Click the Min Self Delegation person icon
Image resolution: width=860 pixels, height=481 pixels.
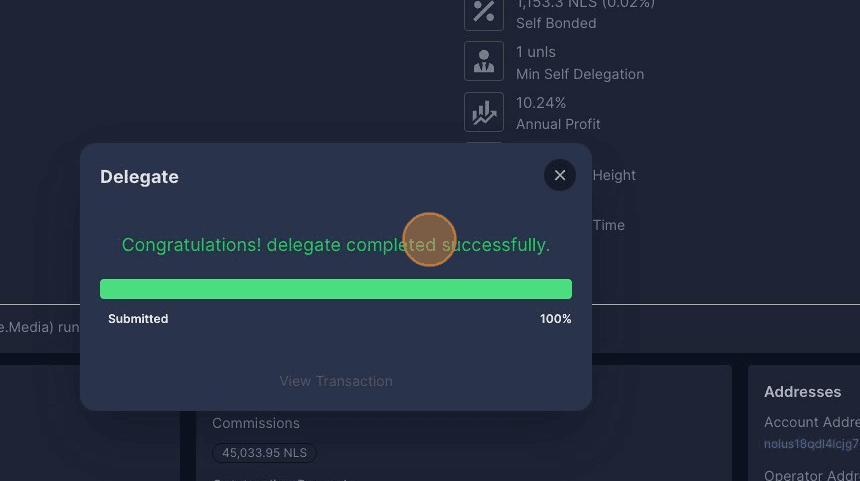(x=484, y=62)
